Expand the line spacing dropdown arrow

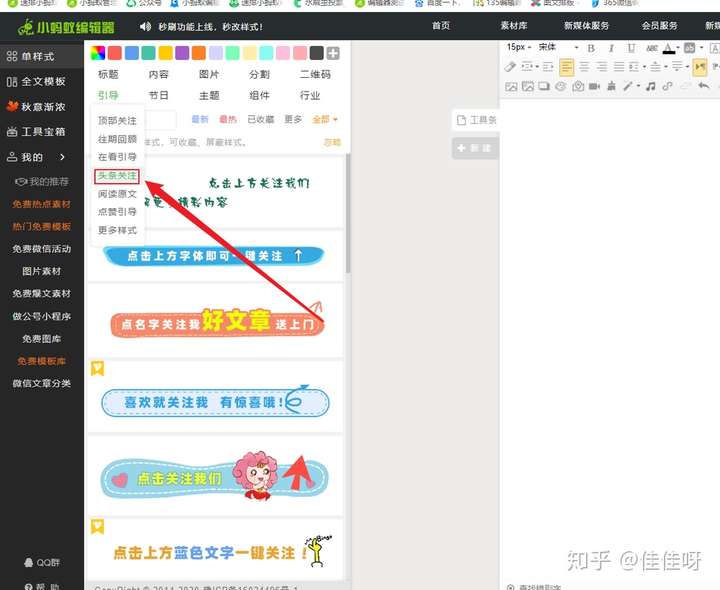[644, 67]
